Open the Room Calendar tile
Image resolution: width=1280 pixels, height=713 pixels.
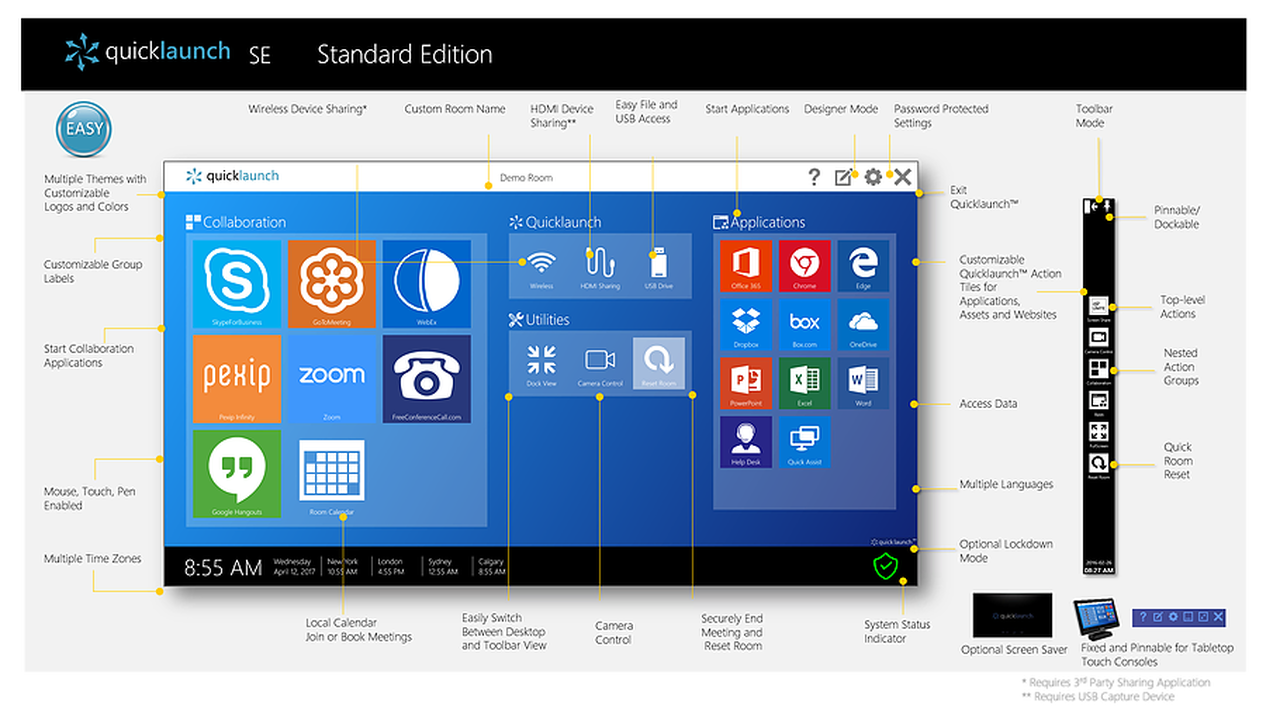[331, 473]
